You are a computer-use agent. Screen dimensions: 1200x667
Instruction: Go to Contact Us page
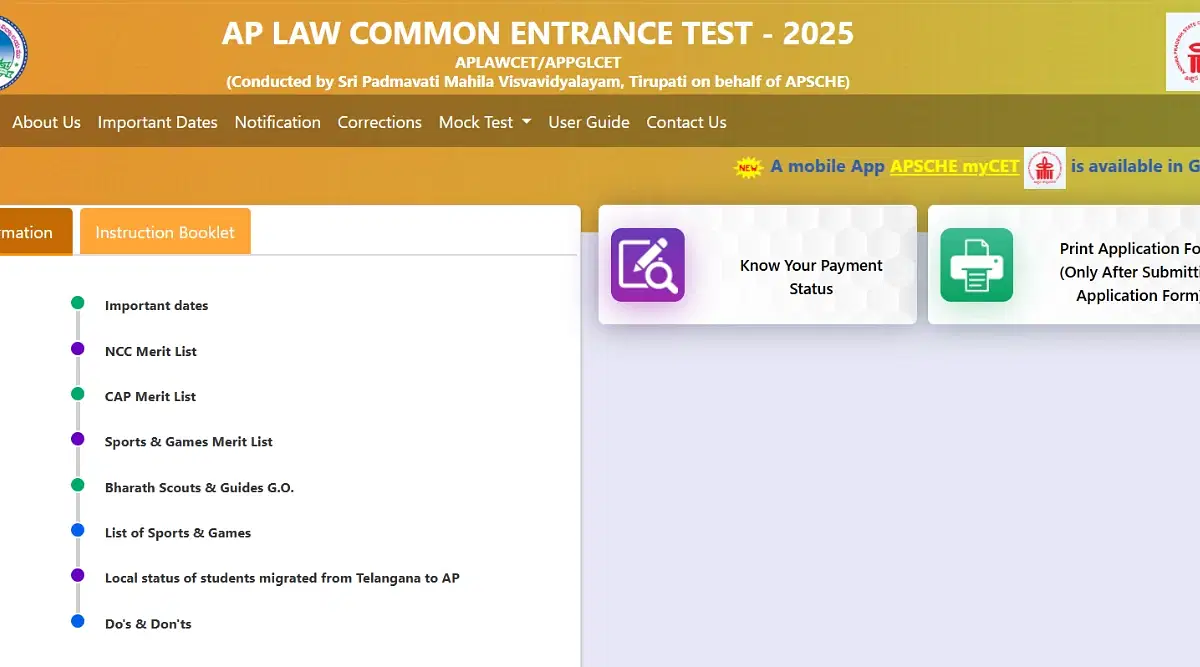(686, 122)
